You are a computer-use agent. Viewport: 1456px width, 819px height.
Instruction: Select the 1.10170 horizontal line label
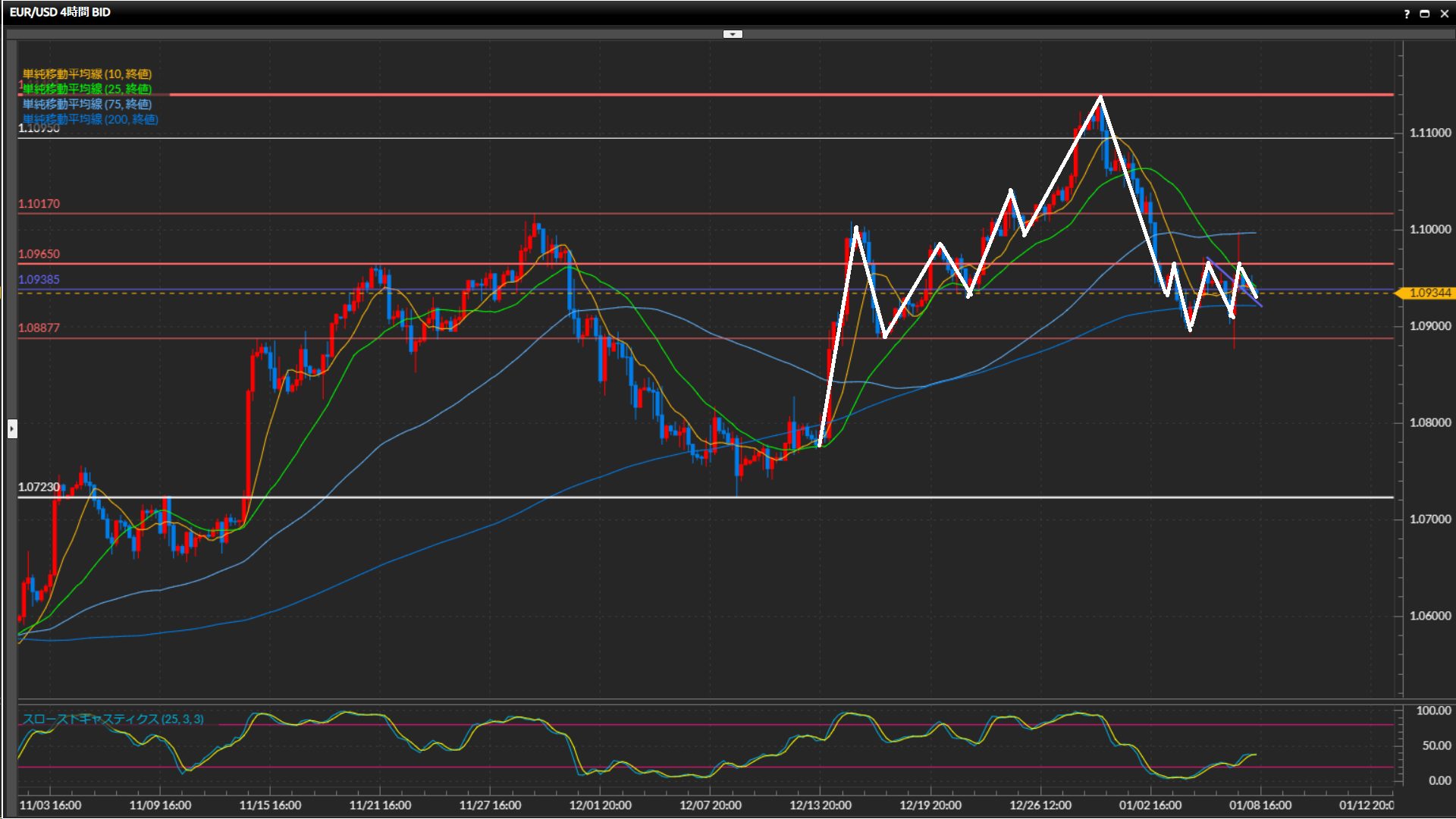[x=39, y=204]
